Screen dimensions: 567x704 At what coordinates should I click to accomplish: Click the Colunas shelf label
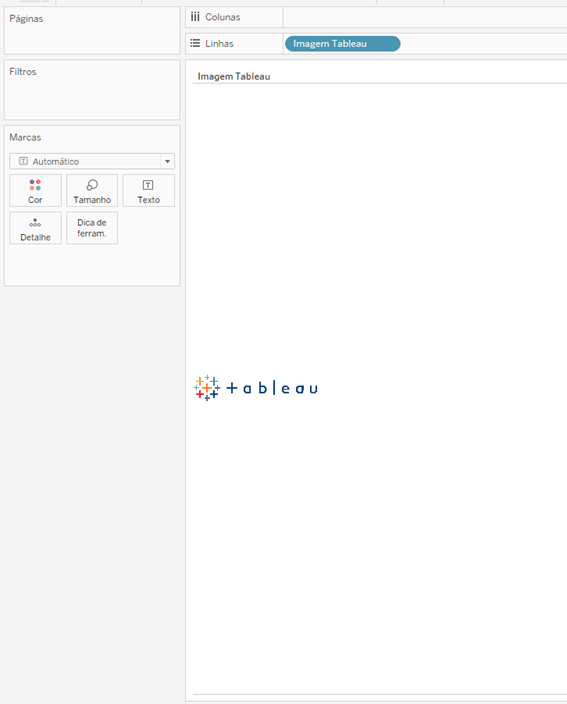point(223,17)
